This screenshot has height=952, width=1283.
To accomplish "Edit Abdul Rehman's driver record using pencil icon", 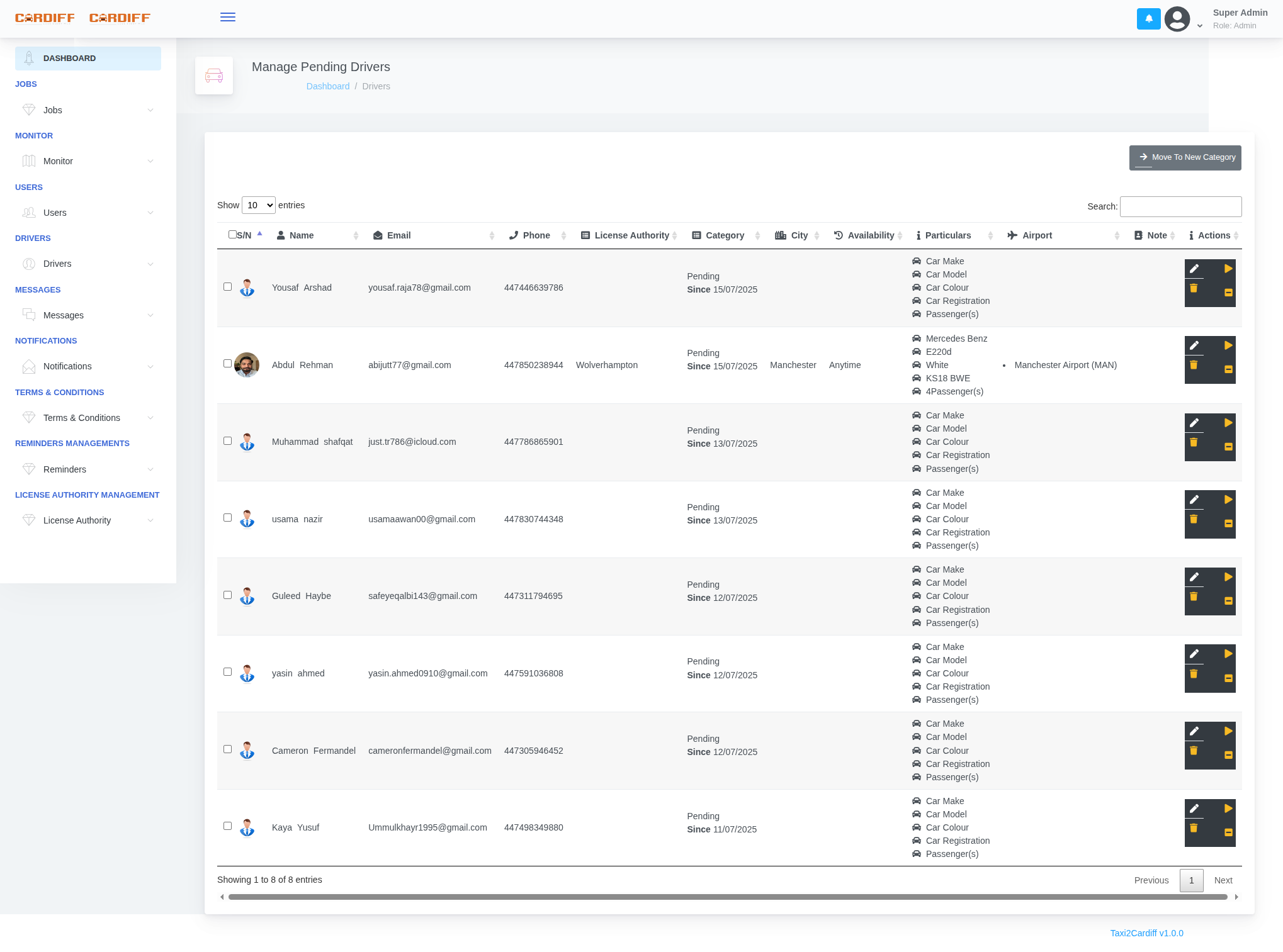I will 1195,345.
